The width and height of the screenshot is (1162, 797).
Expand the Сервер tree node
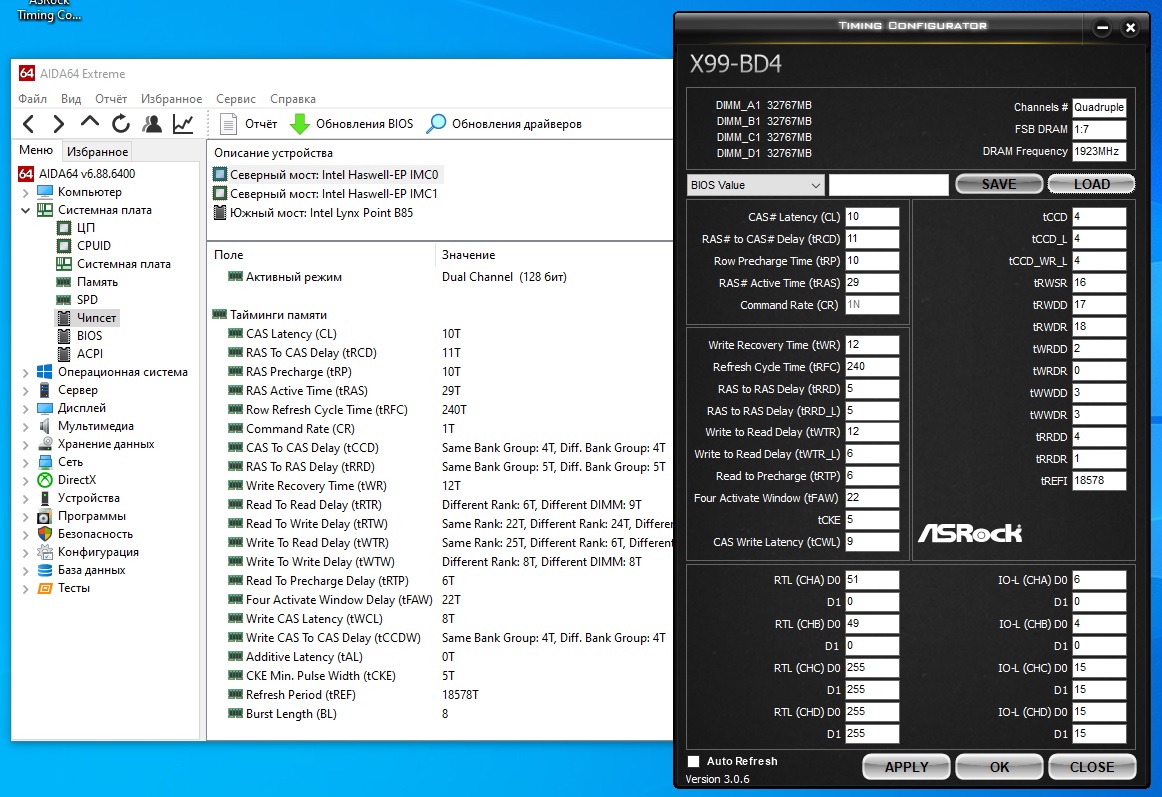26,390
